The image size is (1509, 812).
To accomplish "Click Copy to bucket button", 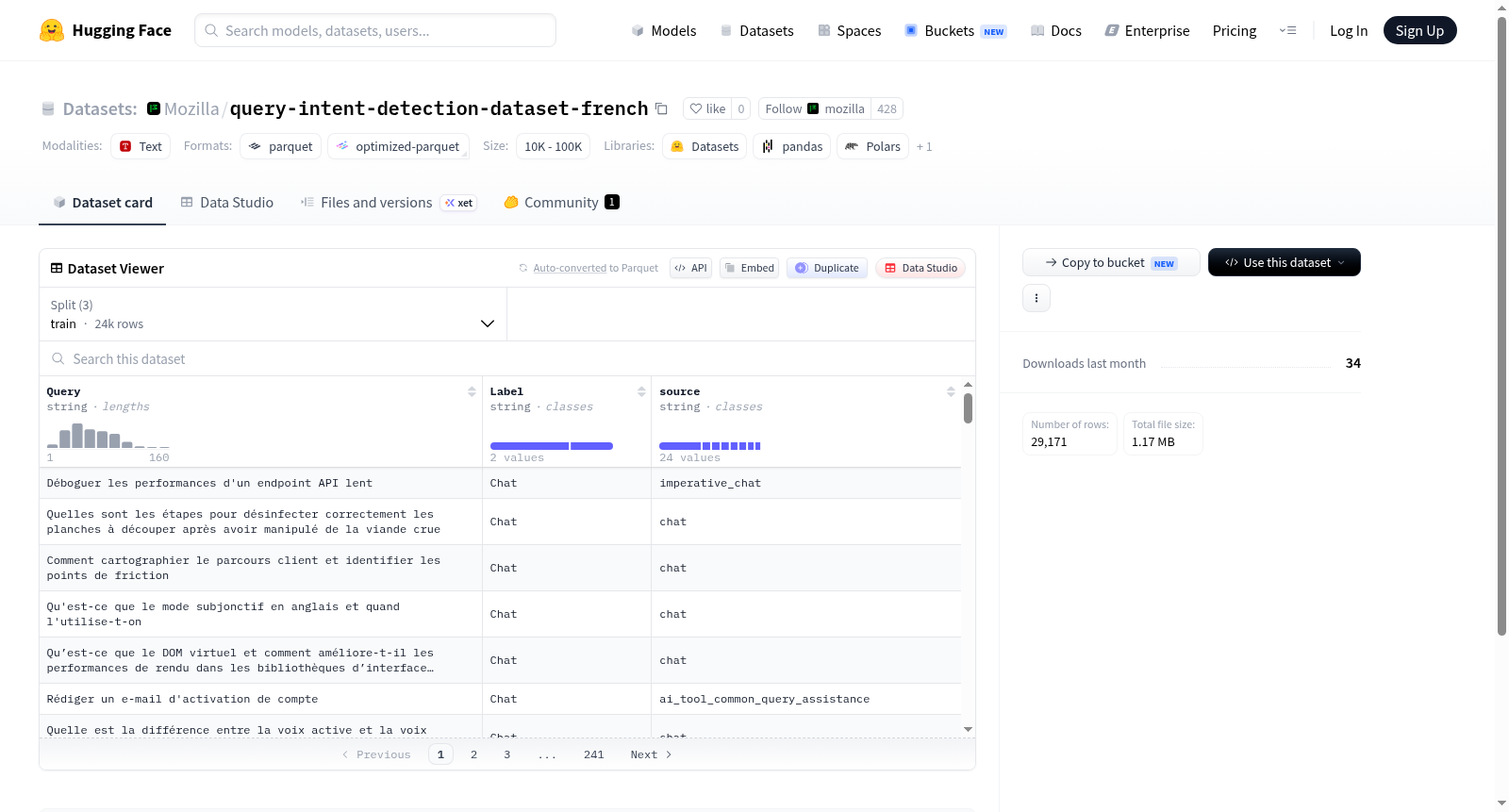I will pyautogui.click(x=1111, y=262).
